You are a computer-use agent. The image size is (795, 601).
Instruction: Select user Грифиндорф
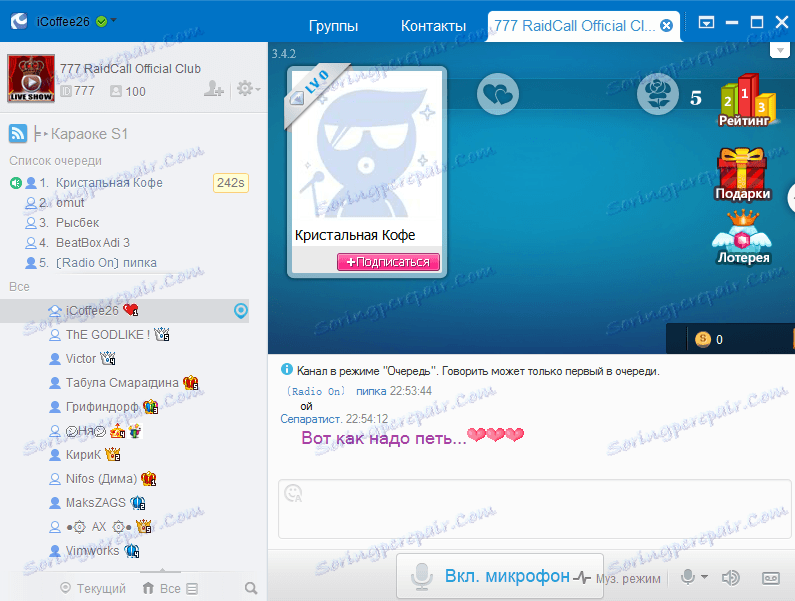(x=102, y=407)
